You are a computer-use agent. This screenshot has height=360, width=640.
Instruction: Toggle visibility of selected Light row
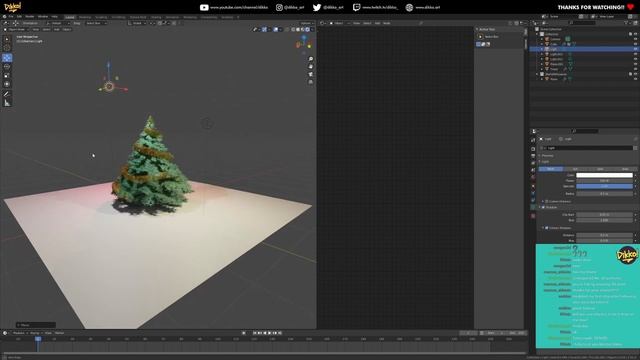(x=635, y=49)
